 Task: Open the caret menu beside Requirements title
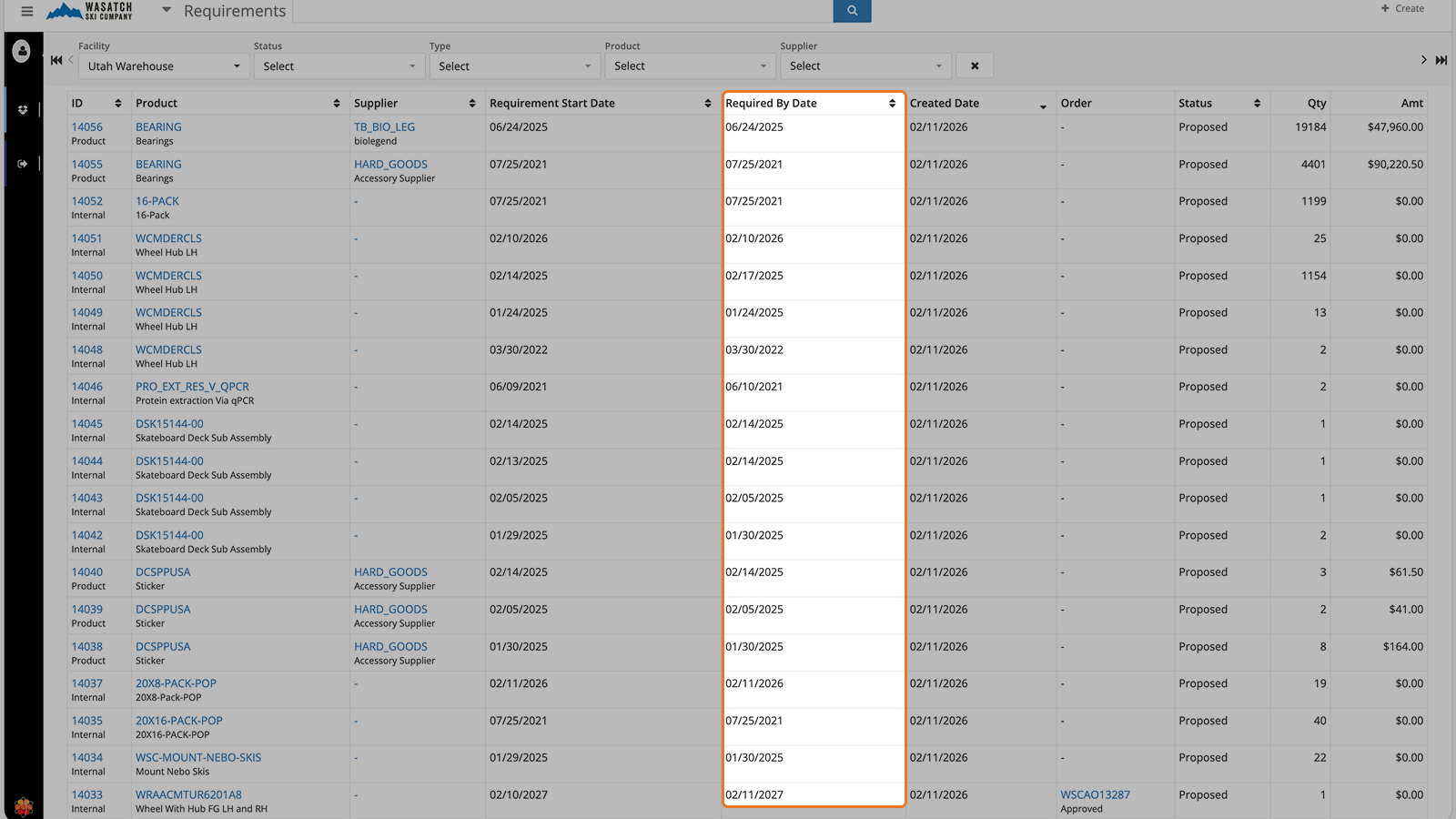click(x=166, y=12)
